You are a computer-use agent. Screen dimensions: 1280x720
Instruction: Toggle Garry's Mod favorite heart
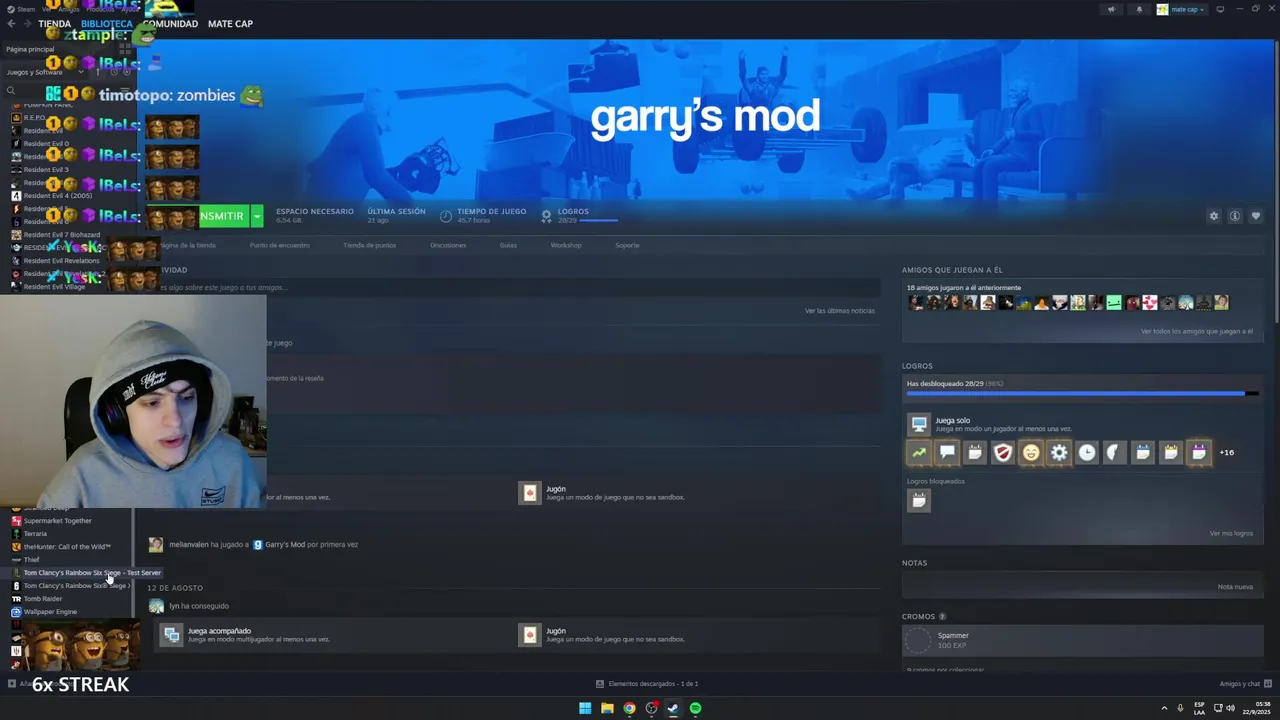click(x=1256, y=216)
